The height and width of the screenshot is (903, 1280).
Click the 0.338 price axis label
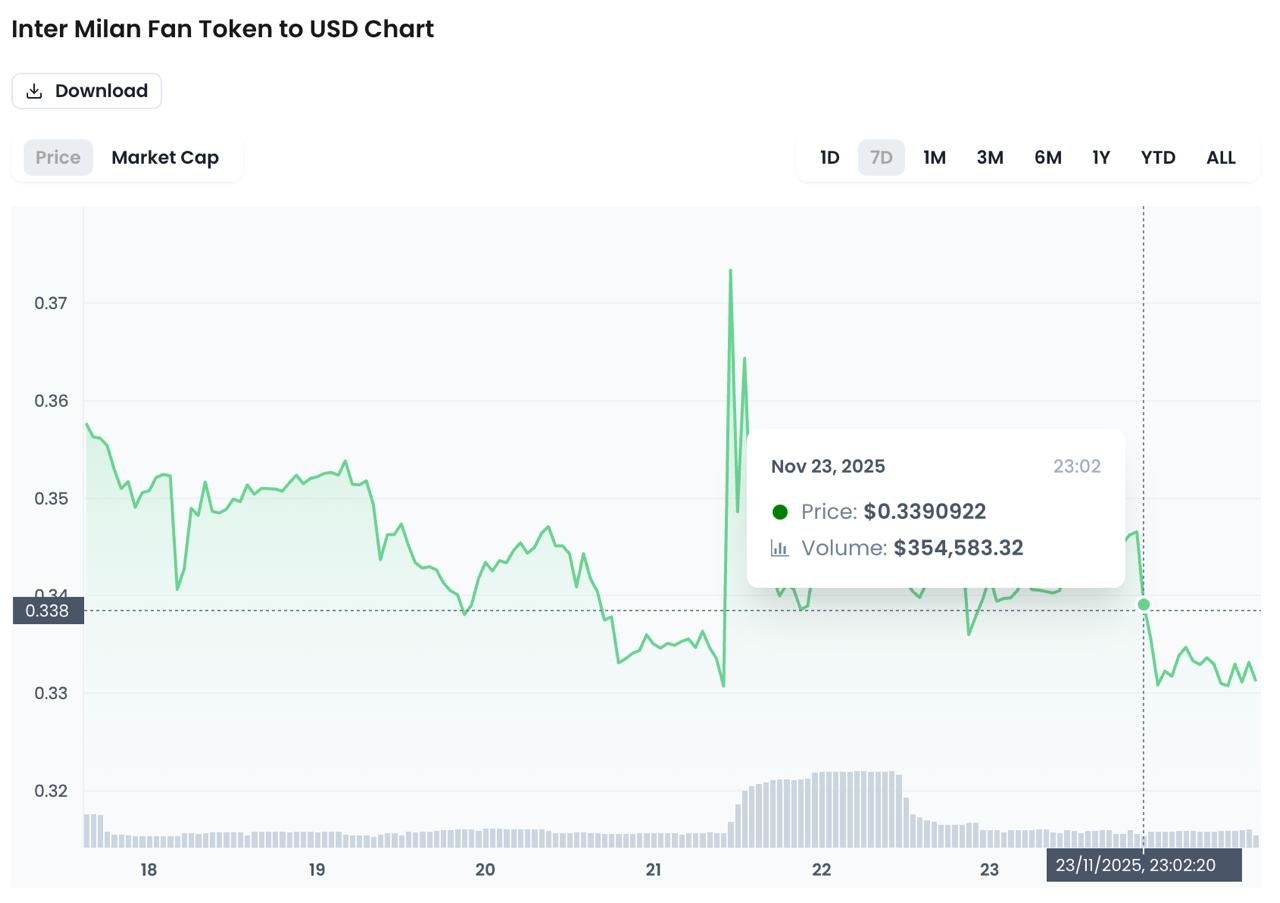[47, 610]
